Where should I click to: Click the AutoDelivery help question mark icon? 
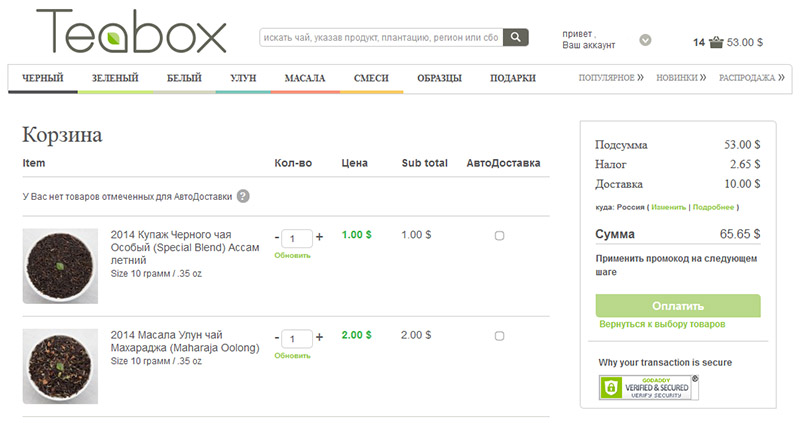pos(243,196)
